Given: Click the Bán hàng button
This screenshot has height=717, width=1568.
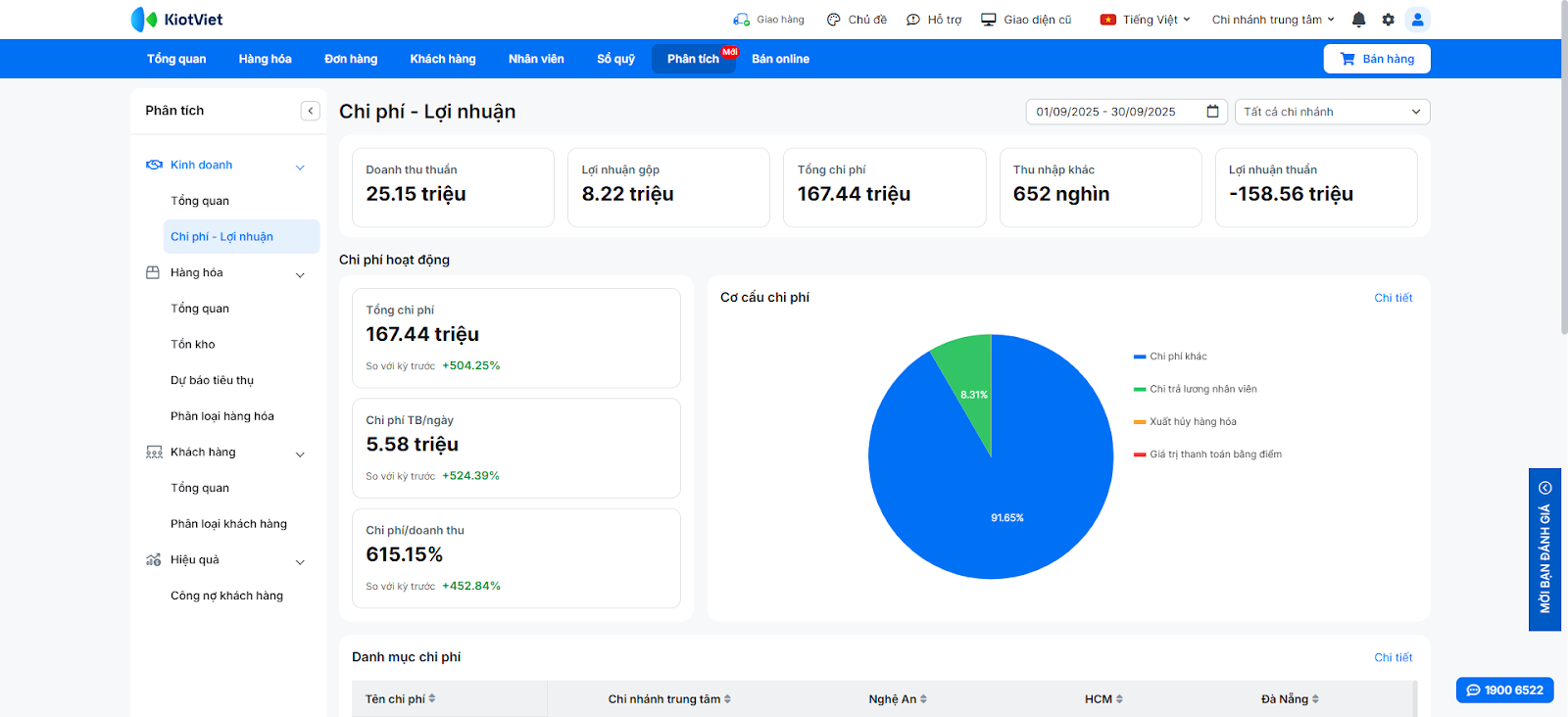Looking at the screenshot, I should coord(1376,59).
